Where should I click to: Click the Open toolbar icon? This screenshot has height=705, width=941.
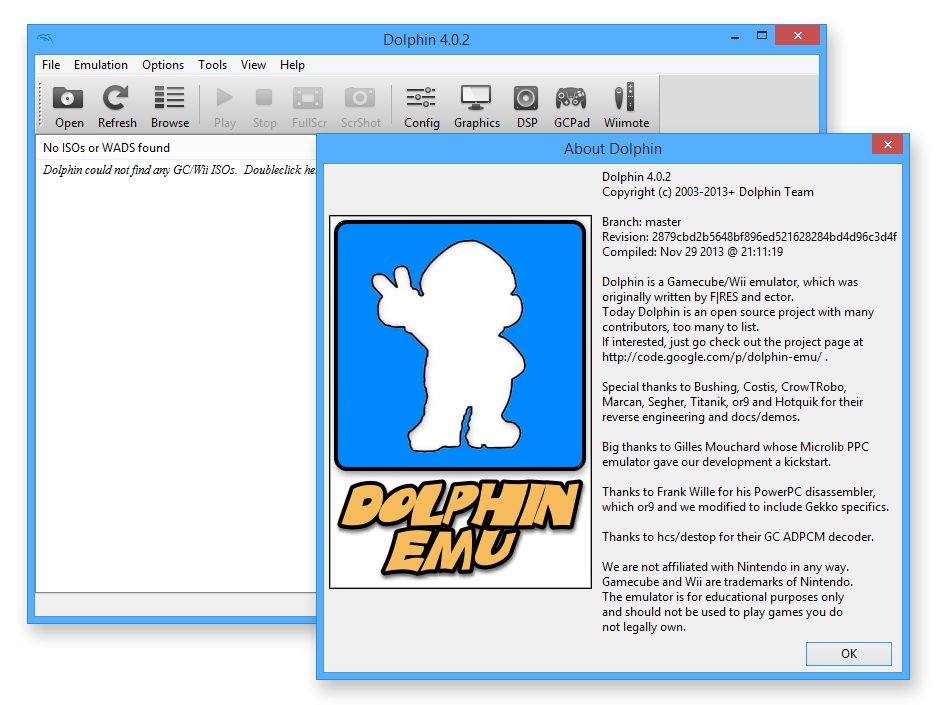coord(68,106)
